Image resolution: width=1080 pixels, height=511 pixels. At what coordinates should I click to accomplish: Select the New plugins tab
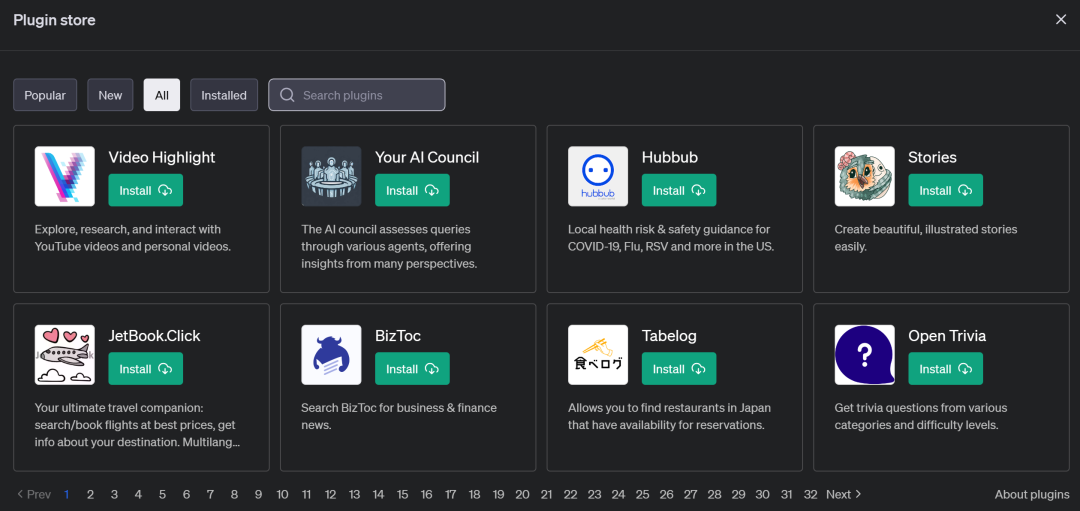[x=110, y=95]
